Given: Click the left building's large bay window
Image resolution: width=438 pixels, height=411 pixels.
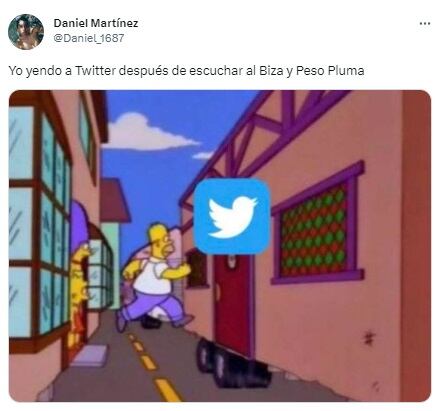Looking at the screenshot, I should (39, 227).
